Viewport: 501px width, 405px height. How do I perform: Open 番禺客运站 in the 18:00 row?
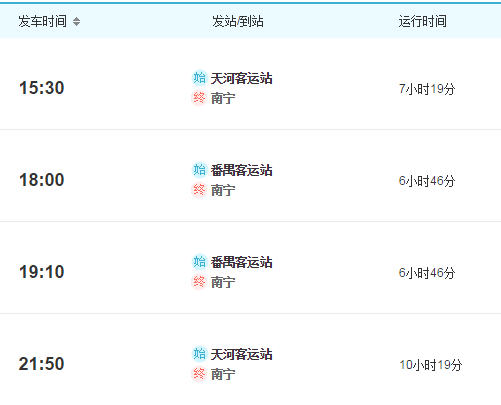tap(242, 171)
